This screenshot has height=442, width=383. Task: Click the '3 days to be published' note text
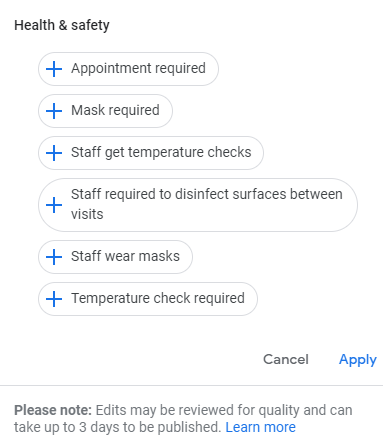point(150,427)
